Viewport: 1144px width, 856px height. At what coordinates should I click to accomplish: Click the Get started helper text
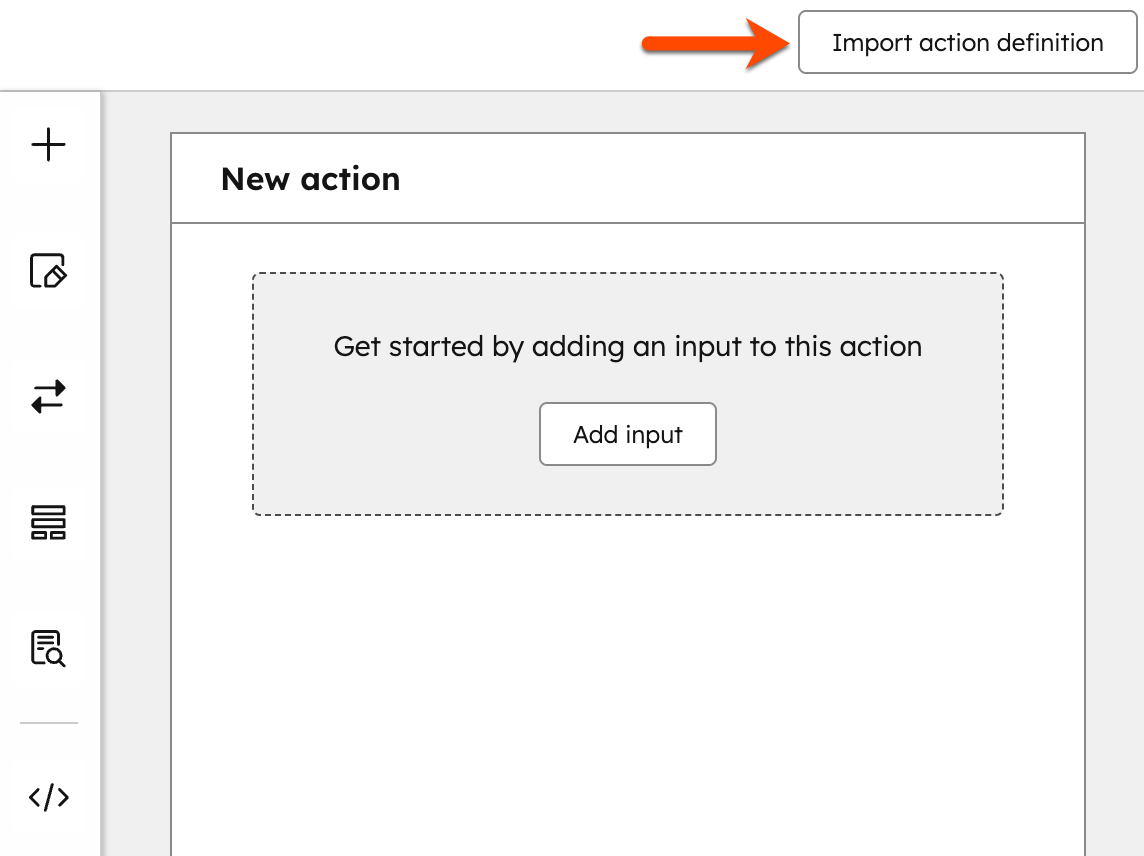point(627,347)
